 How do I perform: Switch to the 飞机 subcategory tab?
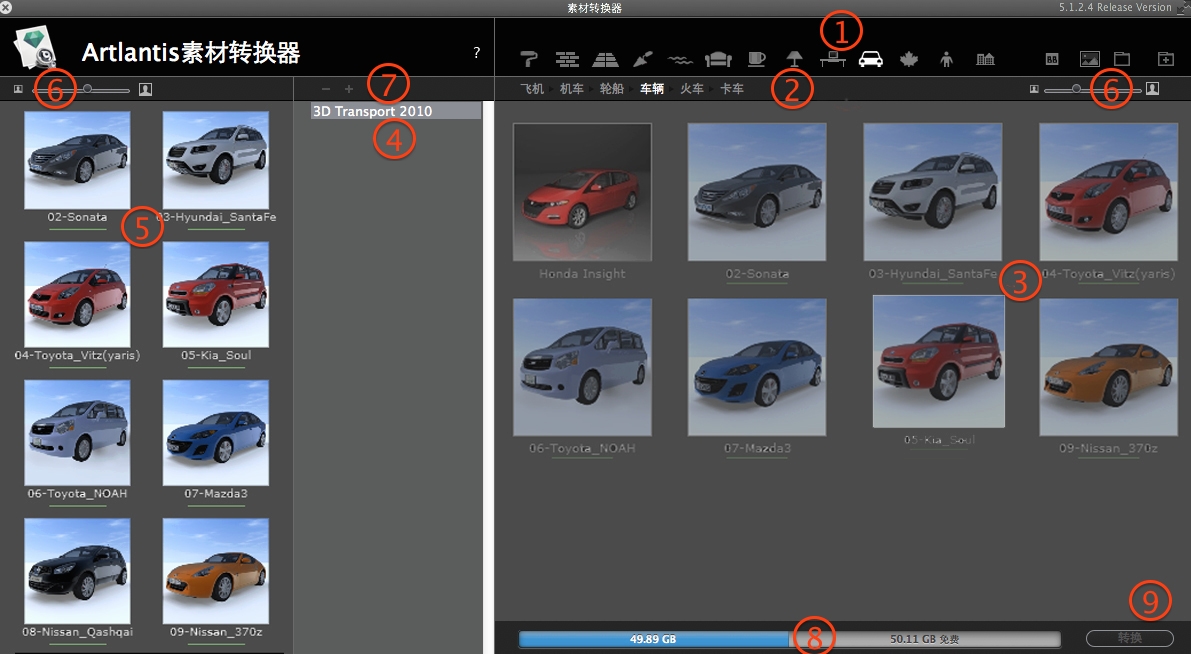pyautogui.click(x=532, y=89)
